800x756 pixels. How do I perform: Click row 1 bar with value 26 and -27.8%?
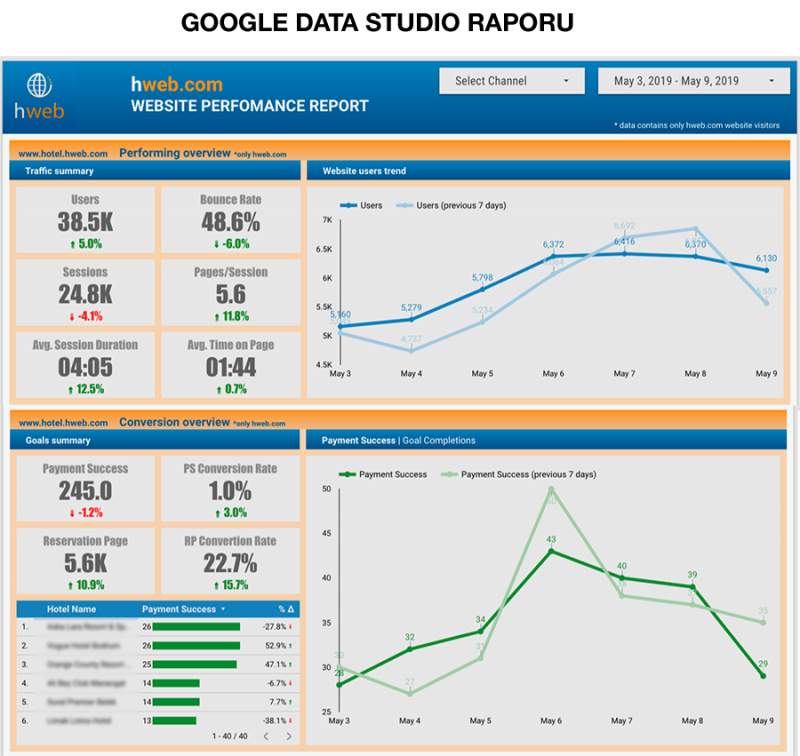click(196, 626)
